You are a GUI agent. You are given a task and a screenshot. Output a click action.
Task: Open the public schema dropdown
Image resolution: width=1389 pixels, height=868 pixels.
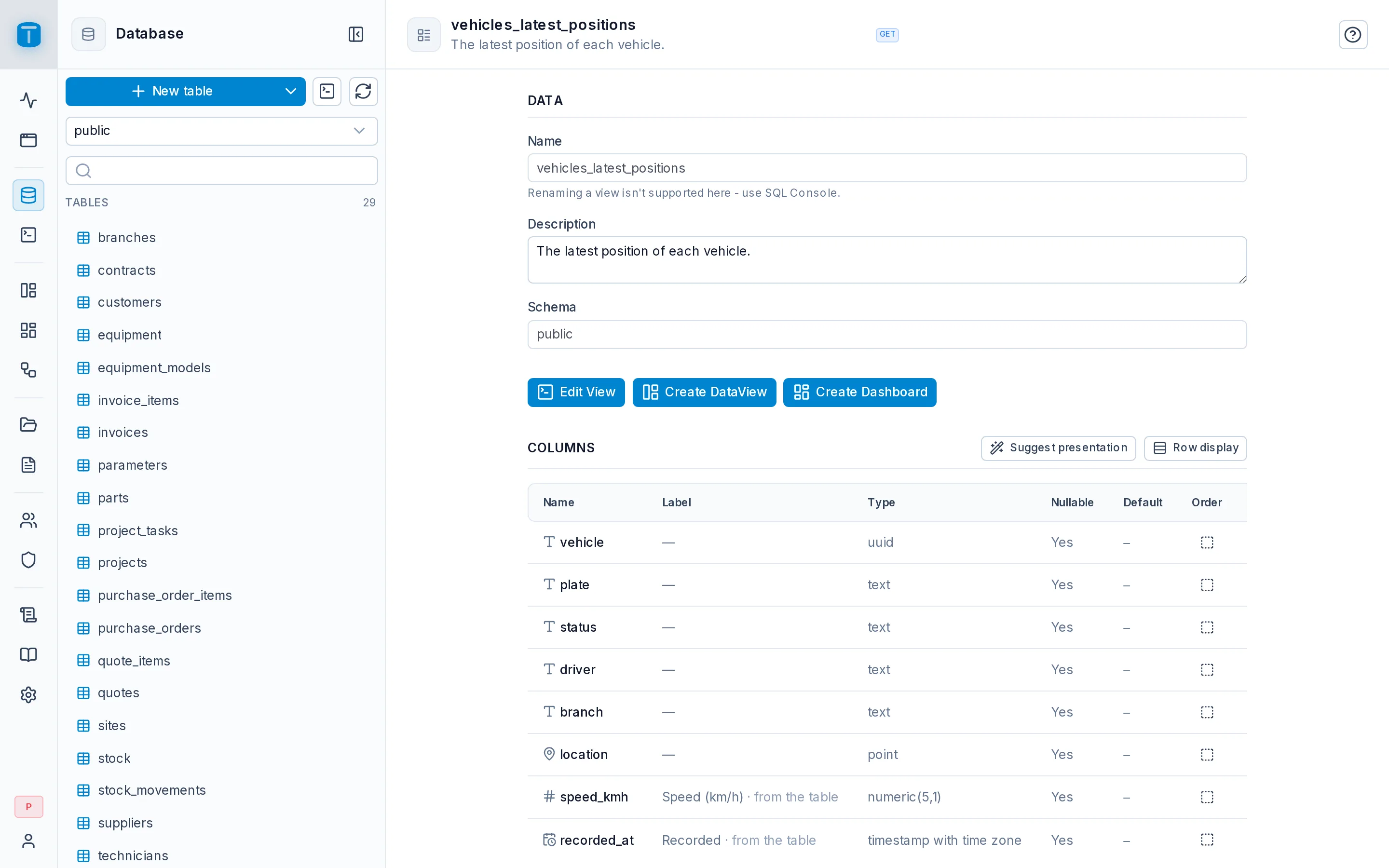[x=221, y=131]
